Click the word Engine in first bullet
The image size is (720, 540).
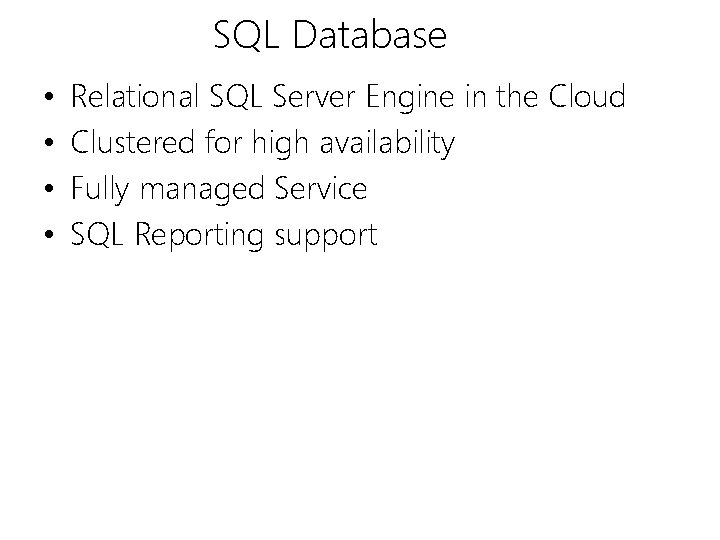coord(410,98)
